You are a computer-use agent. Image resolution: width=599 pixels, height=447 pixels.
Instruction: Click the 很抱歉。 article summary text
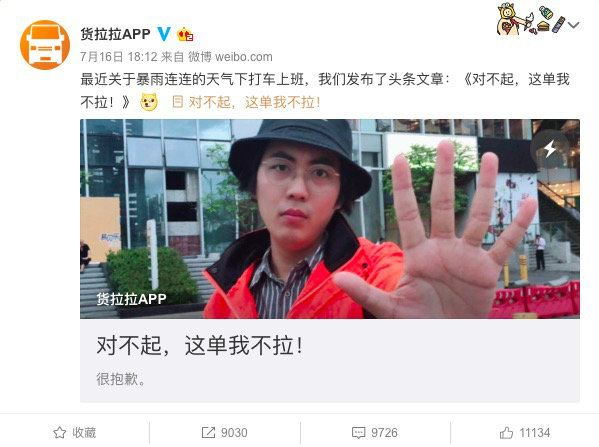pos(121,379)
